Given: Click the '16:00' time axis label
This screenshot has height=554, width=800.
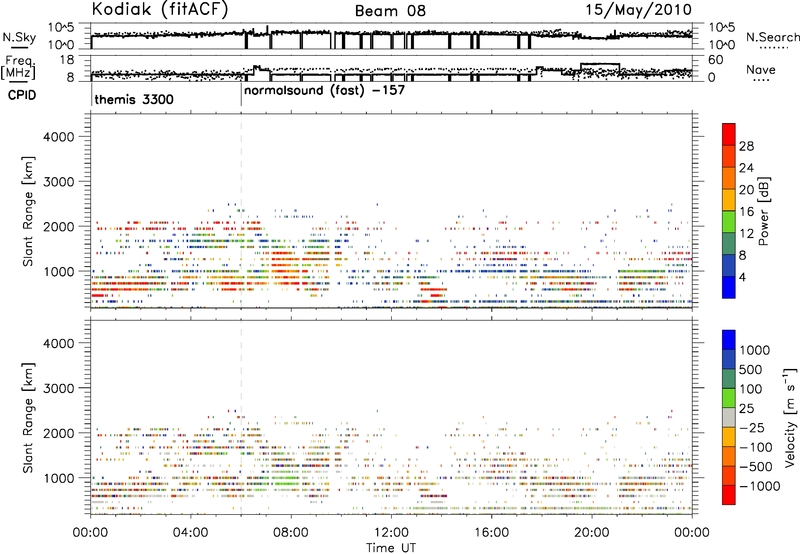Looking at the screenshot, I should 491,533.
